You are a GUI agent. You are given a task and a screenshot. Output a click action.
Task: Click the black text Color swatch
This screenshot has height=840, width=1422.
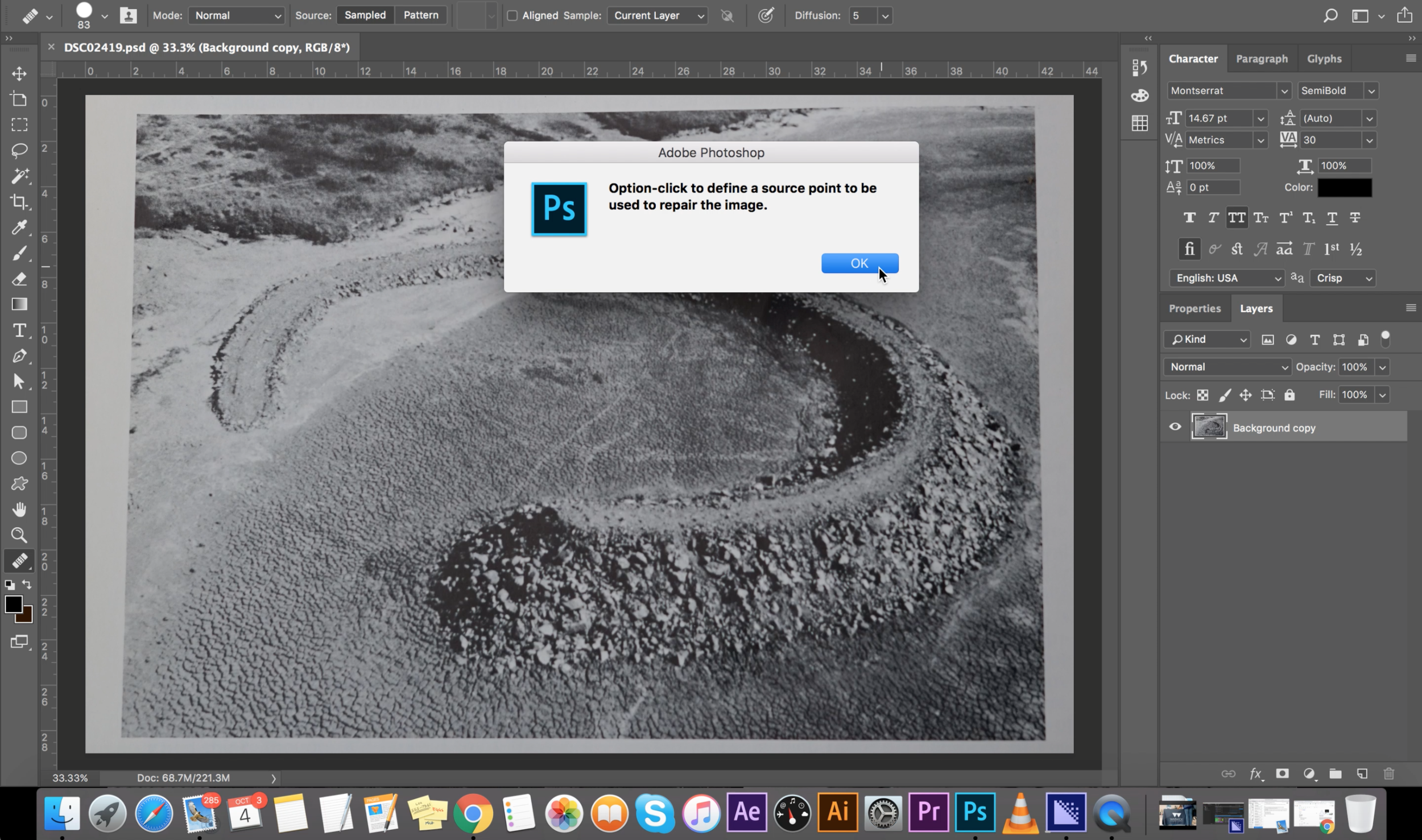(1344, 188)
